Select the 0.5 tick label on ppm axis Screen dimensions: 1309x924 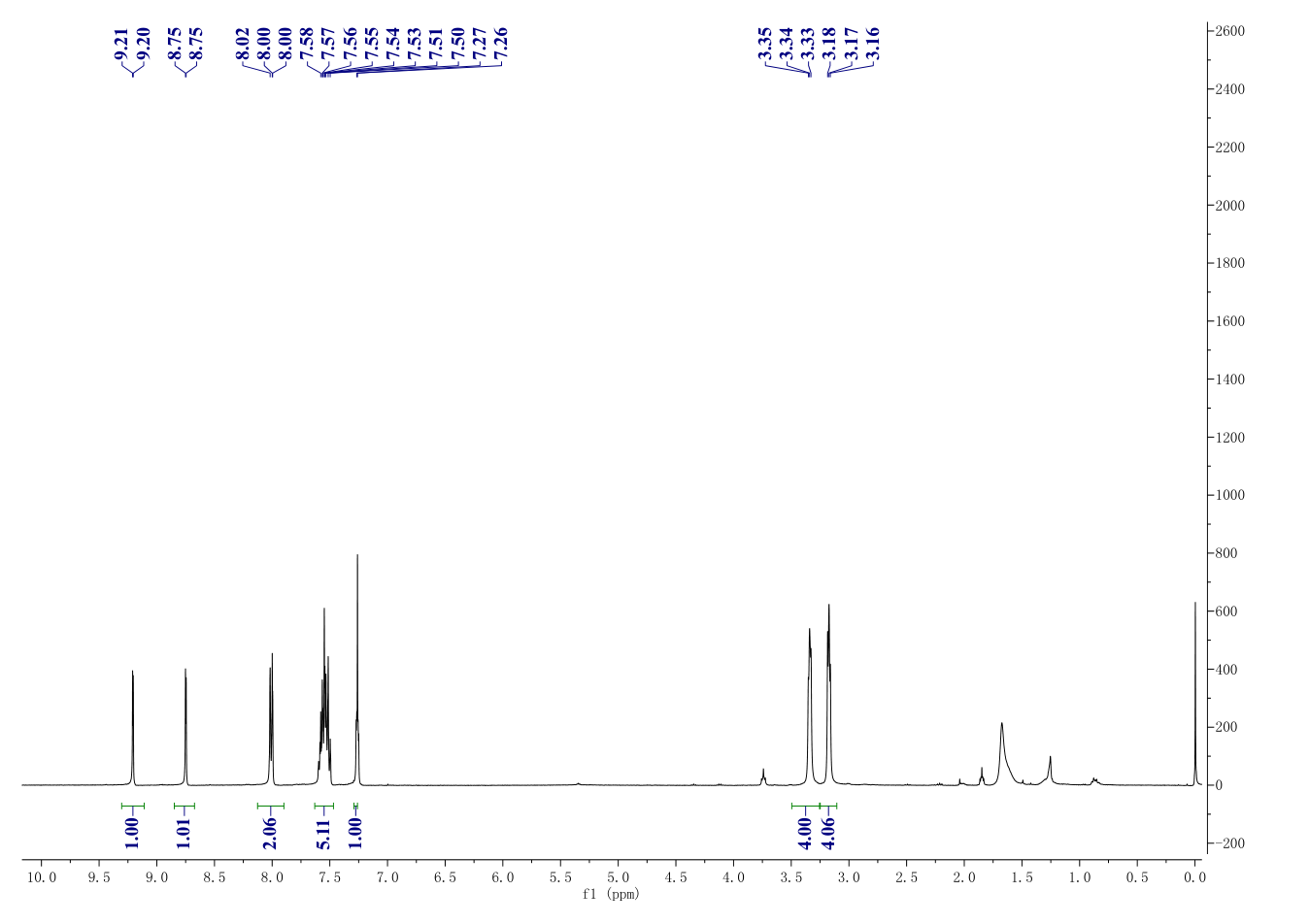1137,876
